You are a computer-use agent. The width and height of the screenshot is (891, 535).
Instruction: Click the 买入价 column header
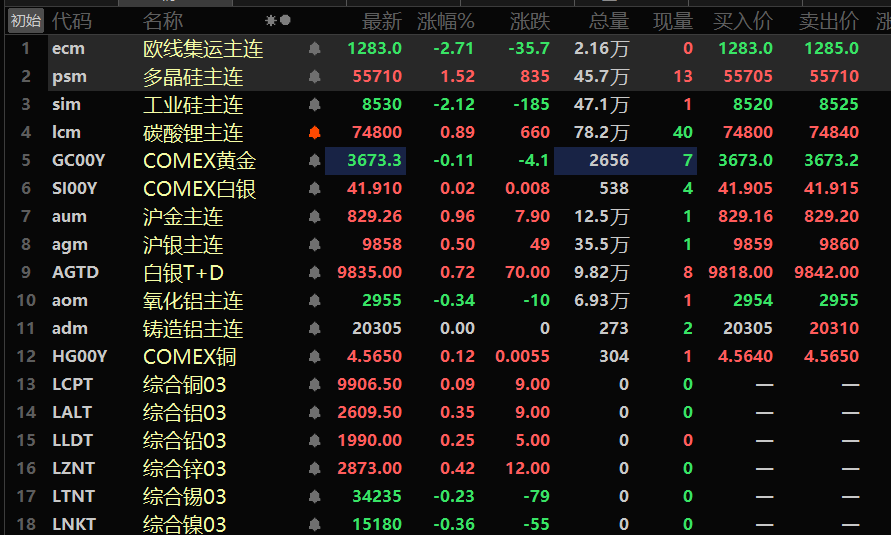[x=743, y=20]
